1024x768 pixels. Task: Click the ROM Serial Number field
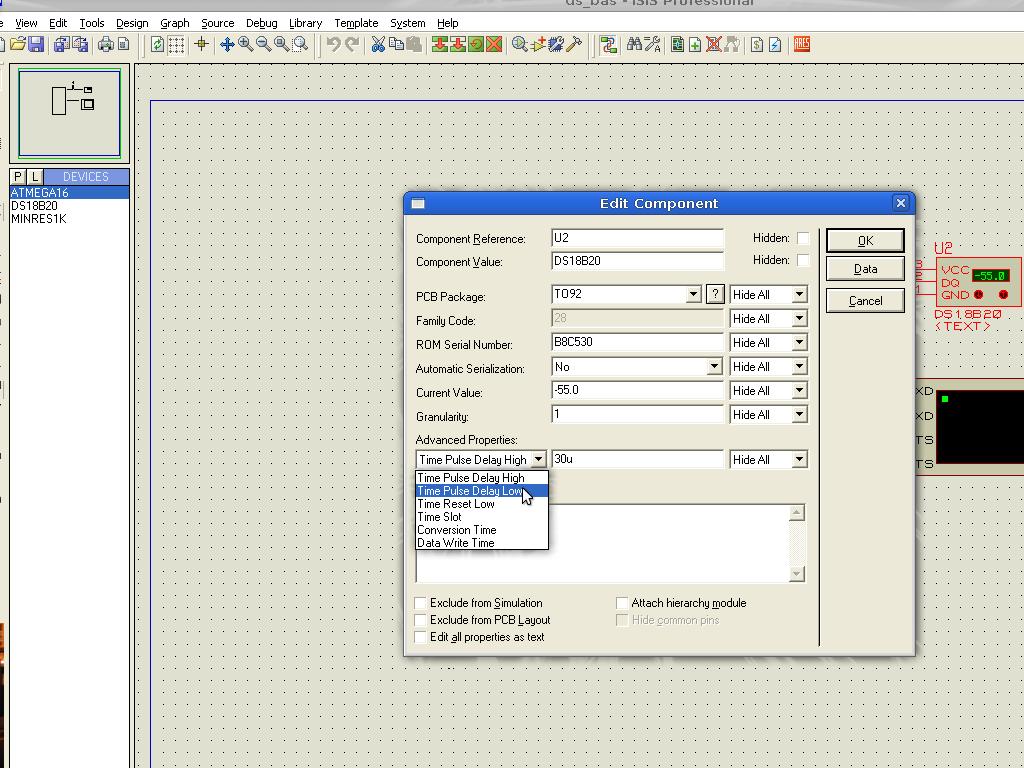(637, 343)
